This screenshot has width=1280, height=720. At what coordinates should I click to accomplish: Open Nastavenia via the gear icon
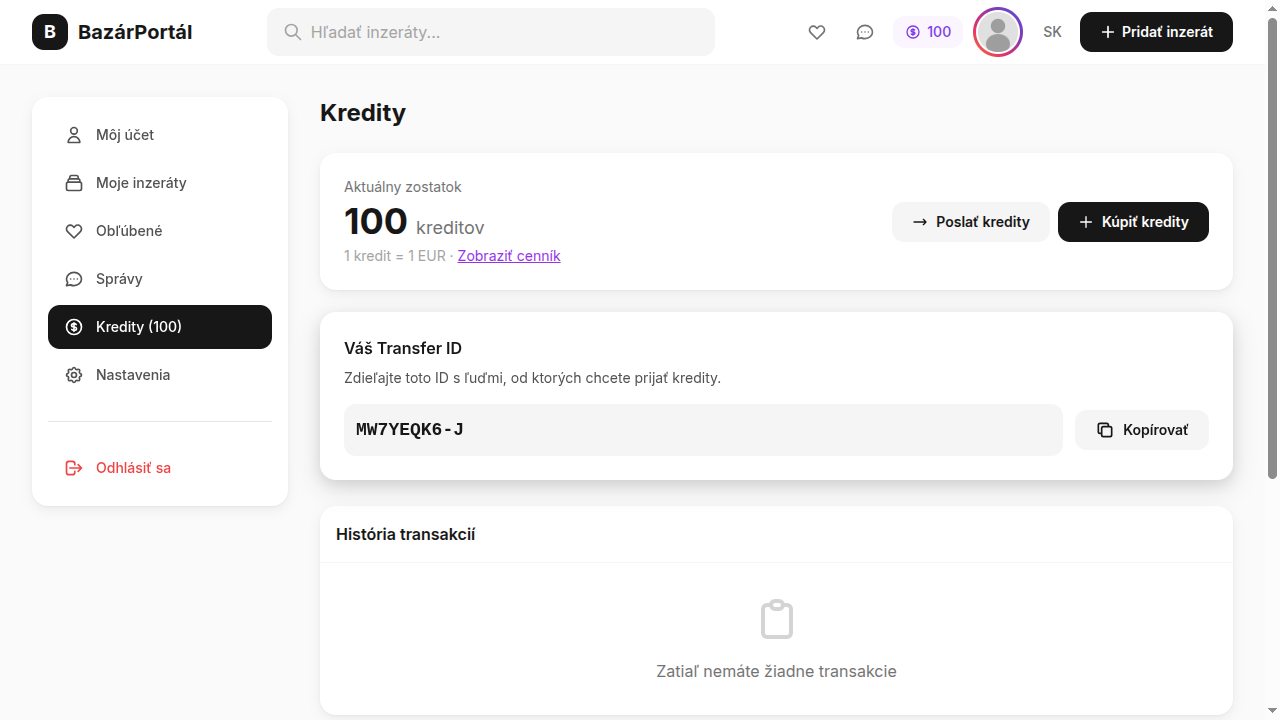[x=73, y=374]
